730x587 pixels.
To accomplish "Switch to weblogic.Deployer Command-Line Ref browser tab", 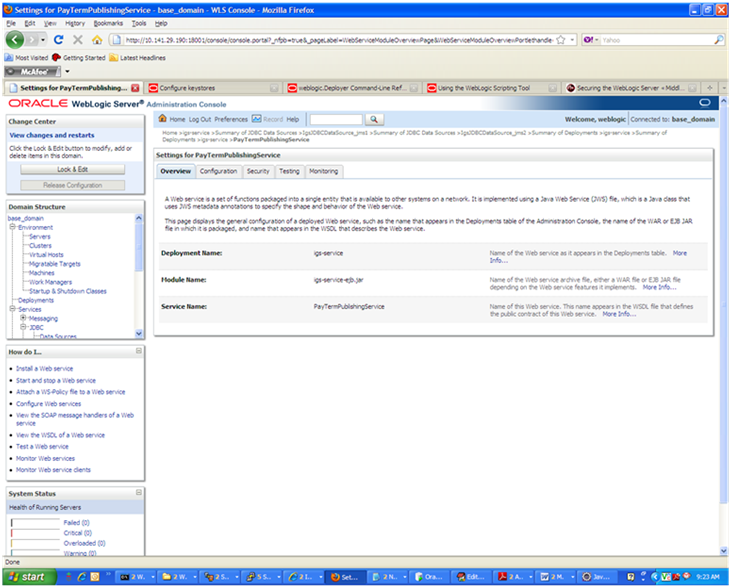I will (x=352, y=88).
